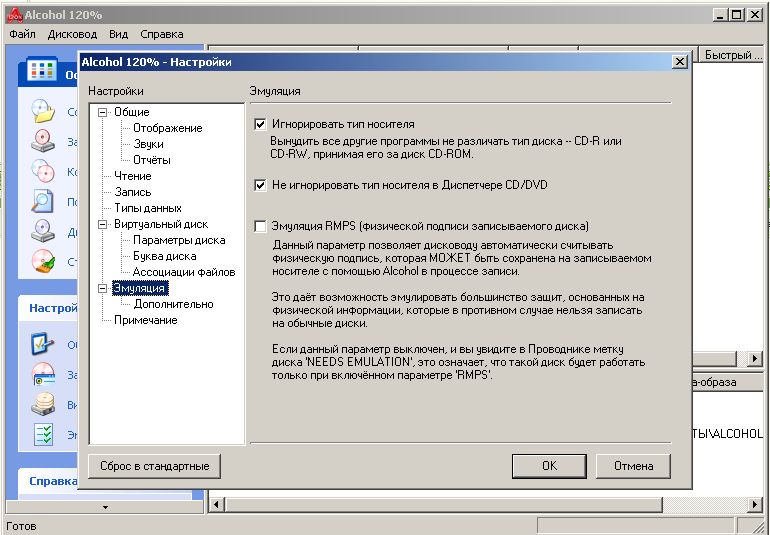Screen dimensions: 770x535
Task: Uncheck "Игнорировать тип носителя" checkbox
Action: 260,124
